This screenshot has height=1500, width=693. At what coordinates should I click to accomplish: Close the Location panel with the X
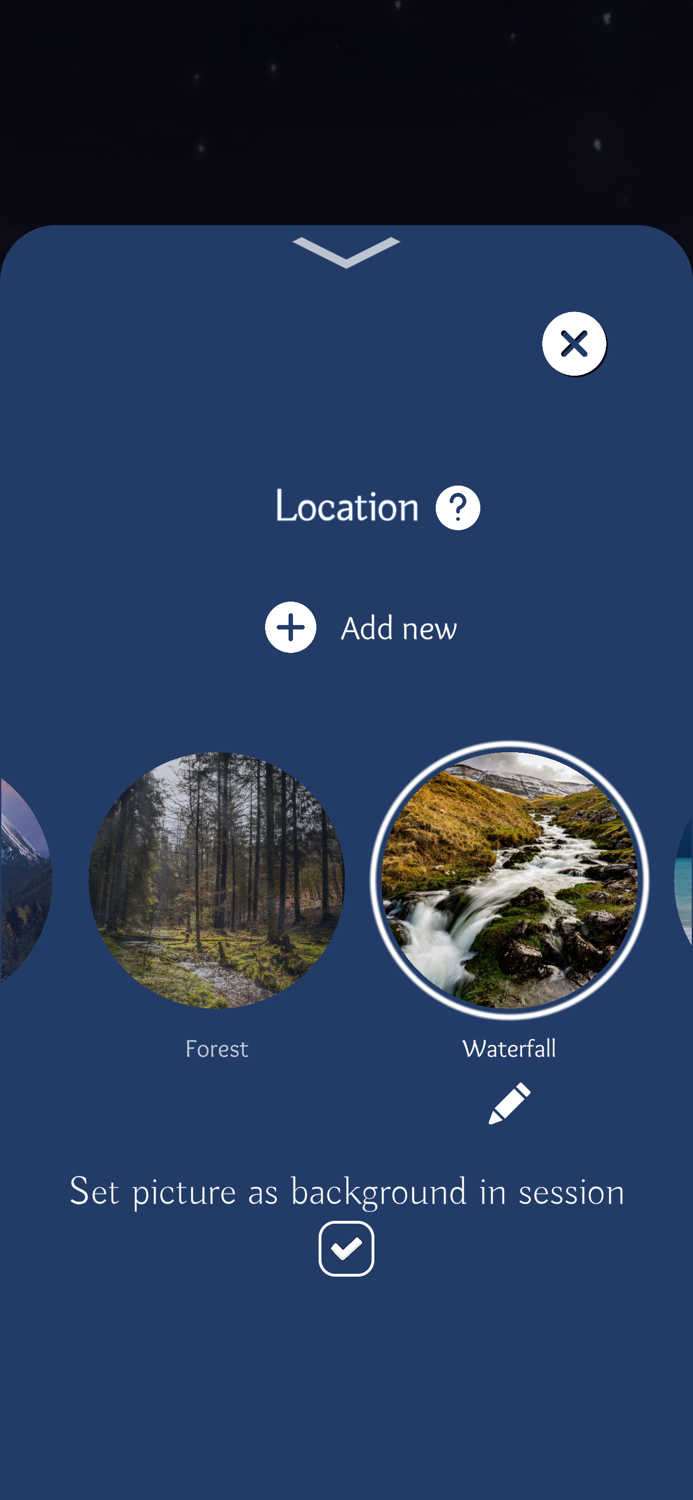[x=574, y=344]
